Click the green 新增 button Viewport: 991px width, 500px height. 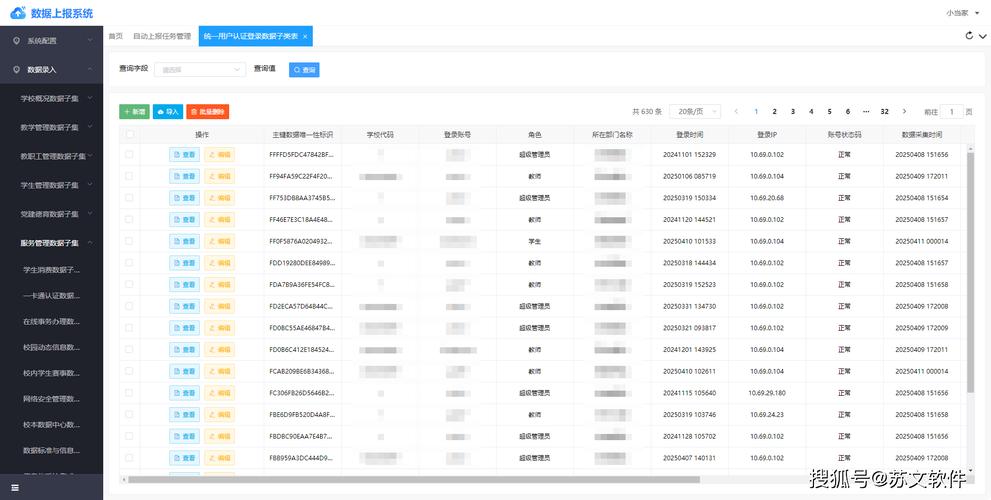point(134,112)
